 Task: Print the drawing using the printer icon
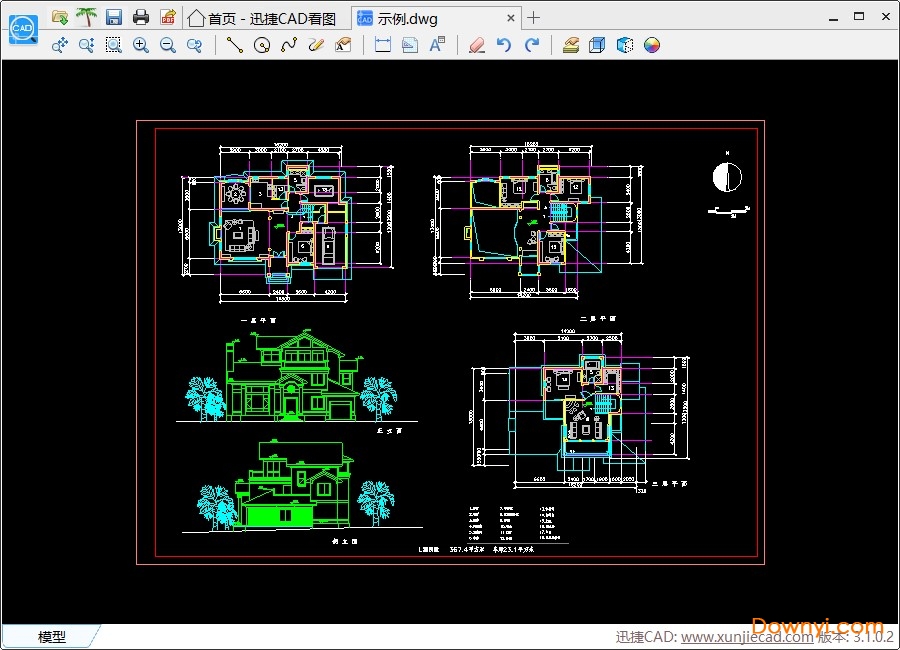coord(141,17)
